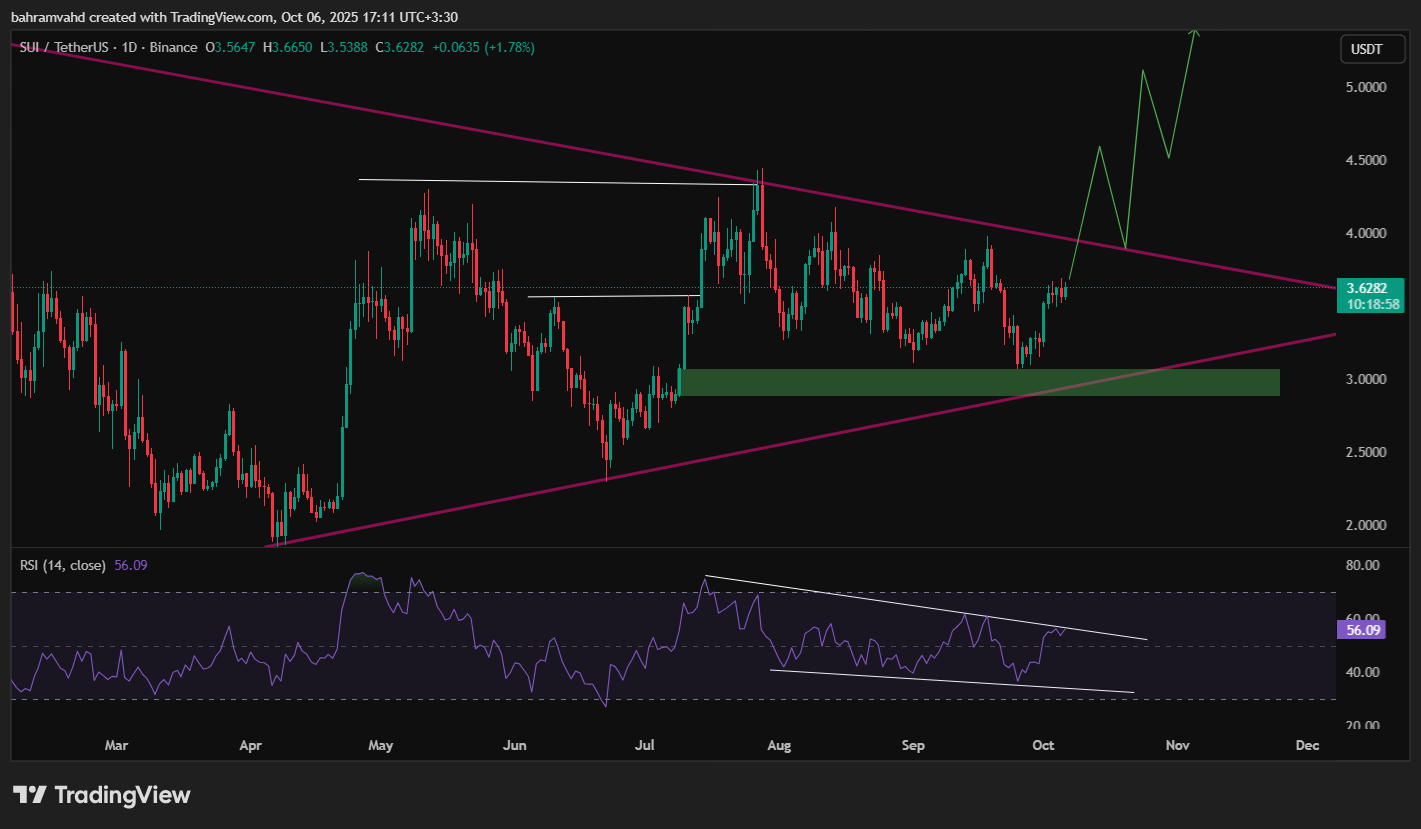Click the Oct label on time axis
Image resolution: width=1421 pixels, height=829 pixels.
coord(1043,745)
